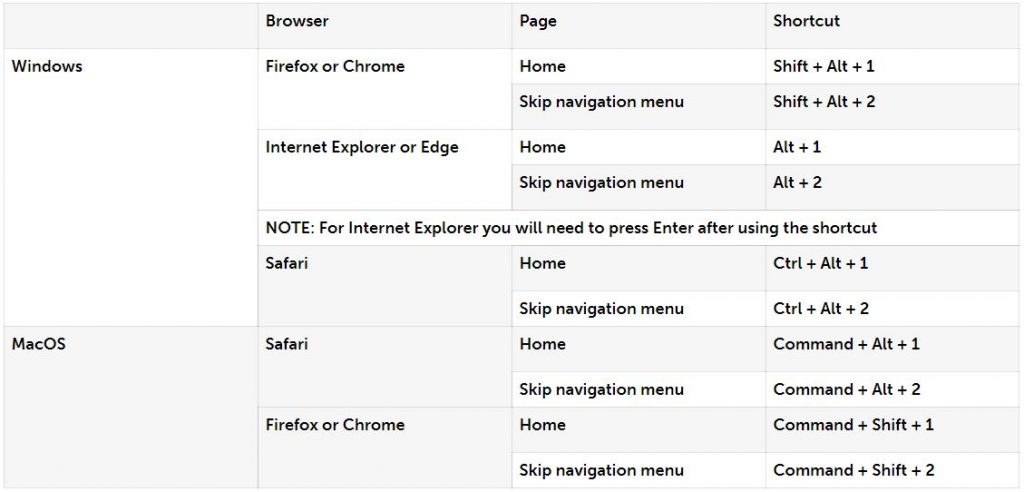Click Skip navigation menu beside Ctrl + Alt + 2

(x=601, y=309)
